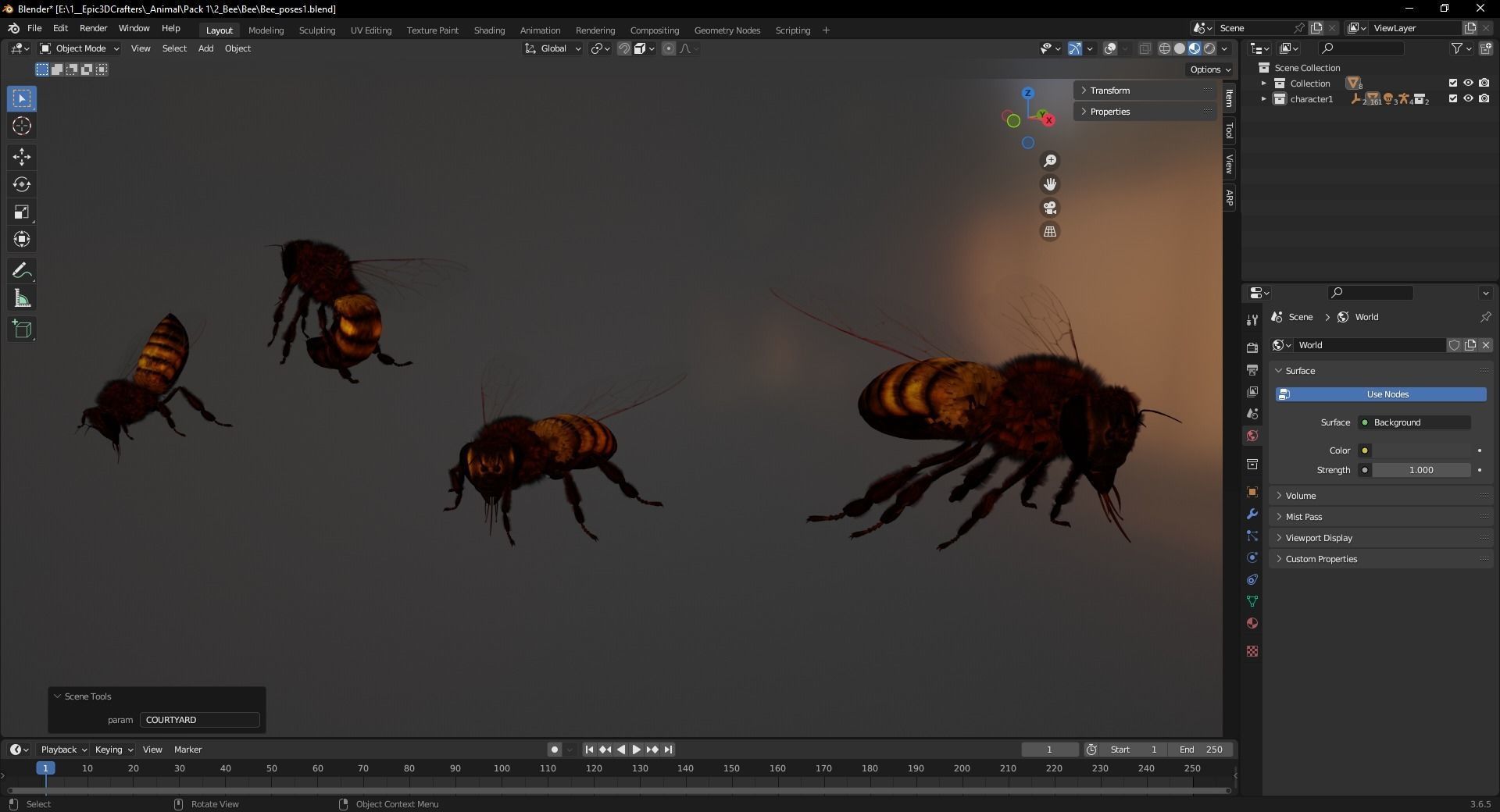The image size is (1500, 812).
Task: Open the File menu
Action: point(34,28)
